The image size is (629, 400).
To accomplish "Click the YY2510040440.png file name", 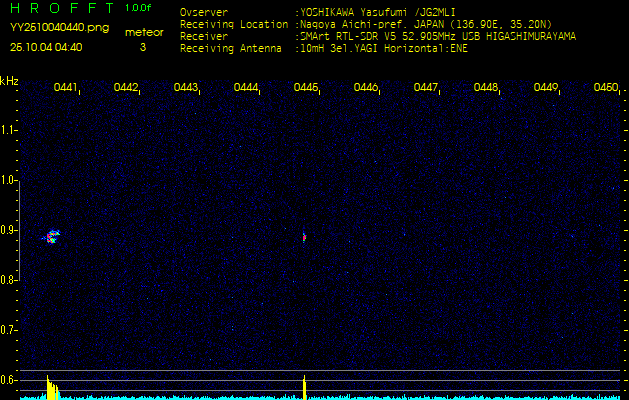I will [x=59, y=28].
